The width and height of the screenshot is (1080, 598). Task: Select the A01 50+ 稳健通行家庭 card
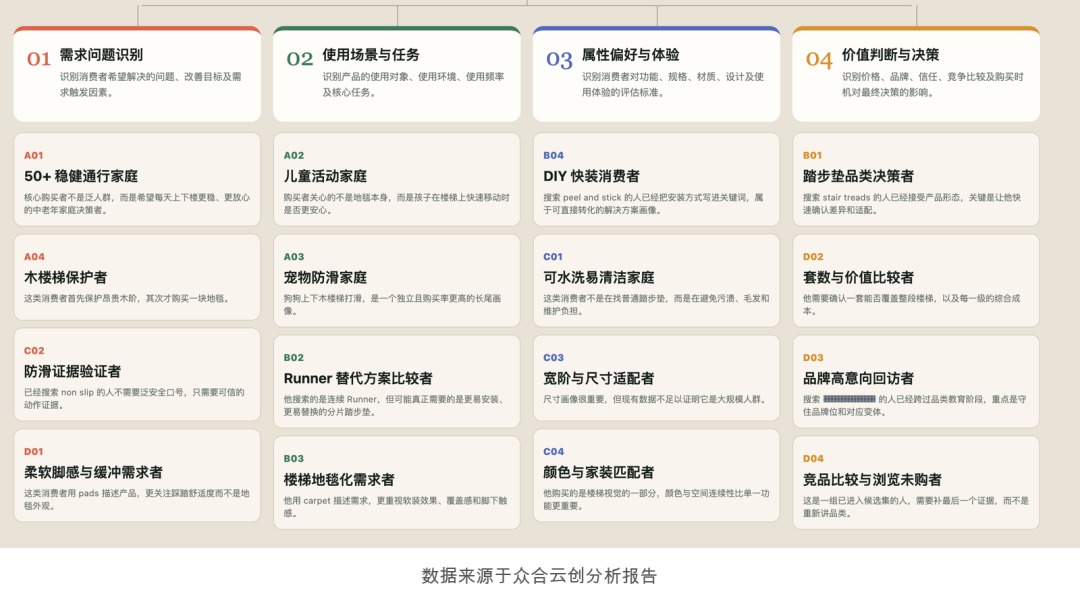pyautogui.click(x=137, y=180)
